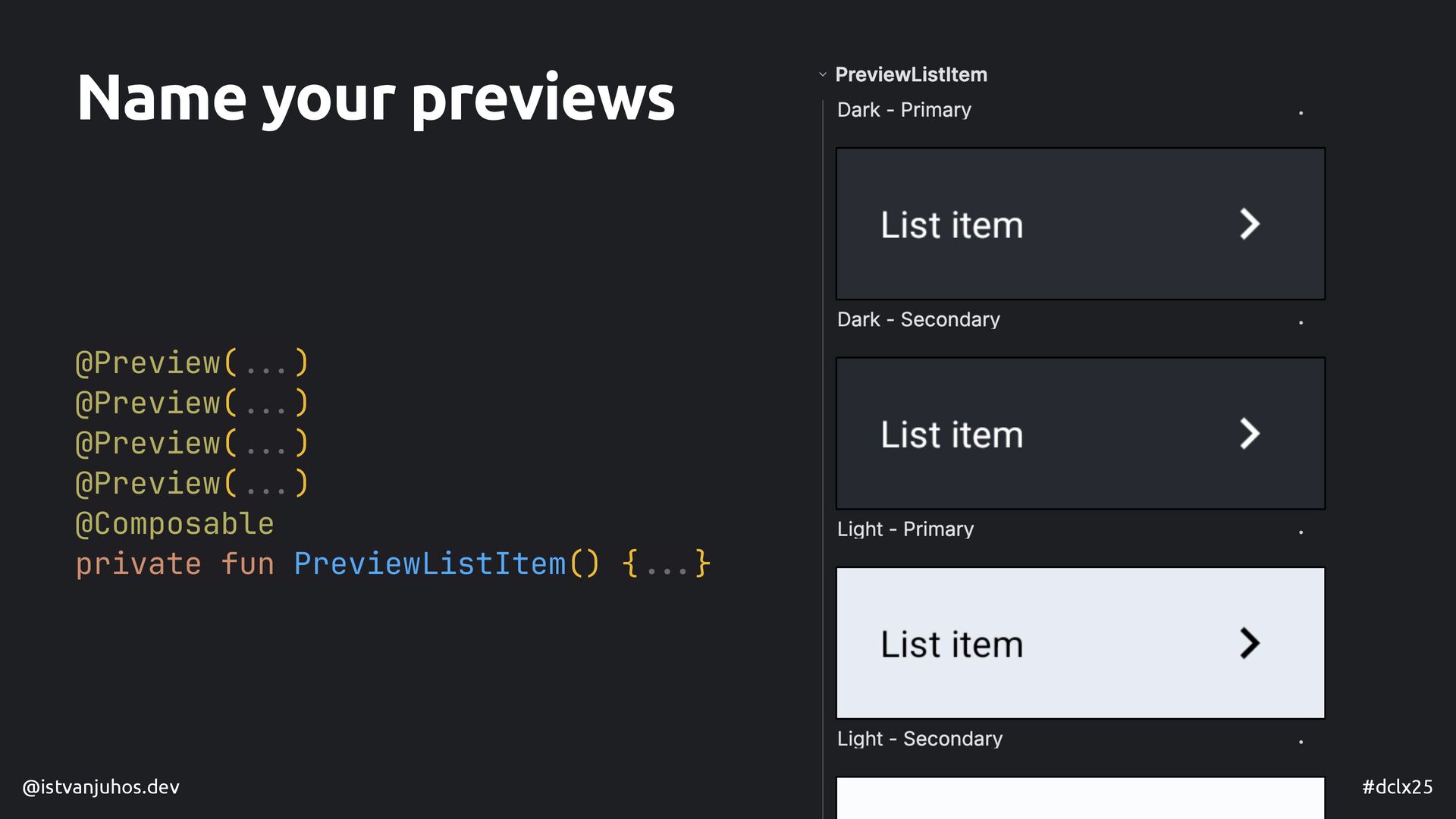Click the dot icon beside Light - Primary
The height and width of the screenshot is (819, 1456).
(1301, 532)
